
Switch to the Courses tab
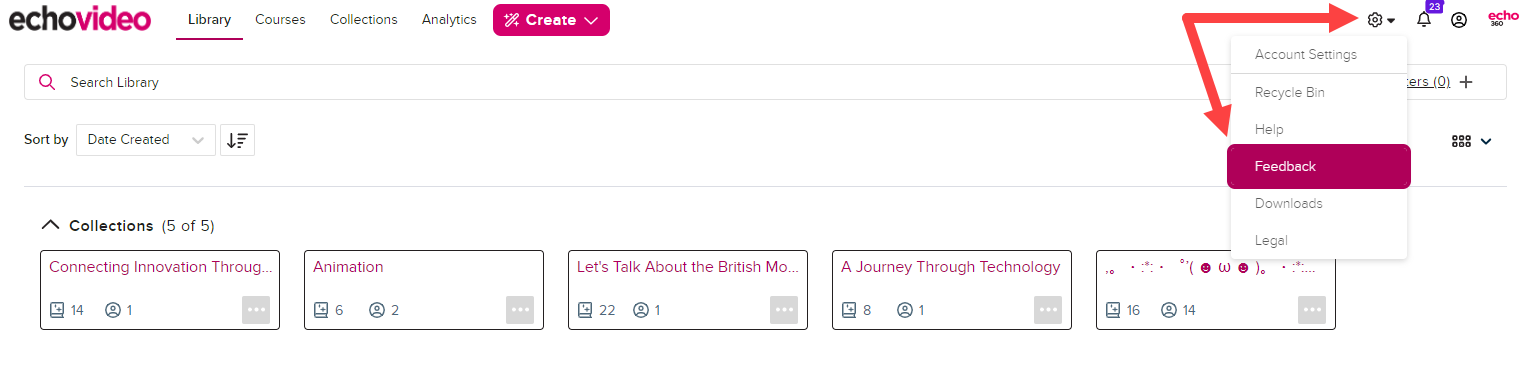280,20
